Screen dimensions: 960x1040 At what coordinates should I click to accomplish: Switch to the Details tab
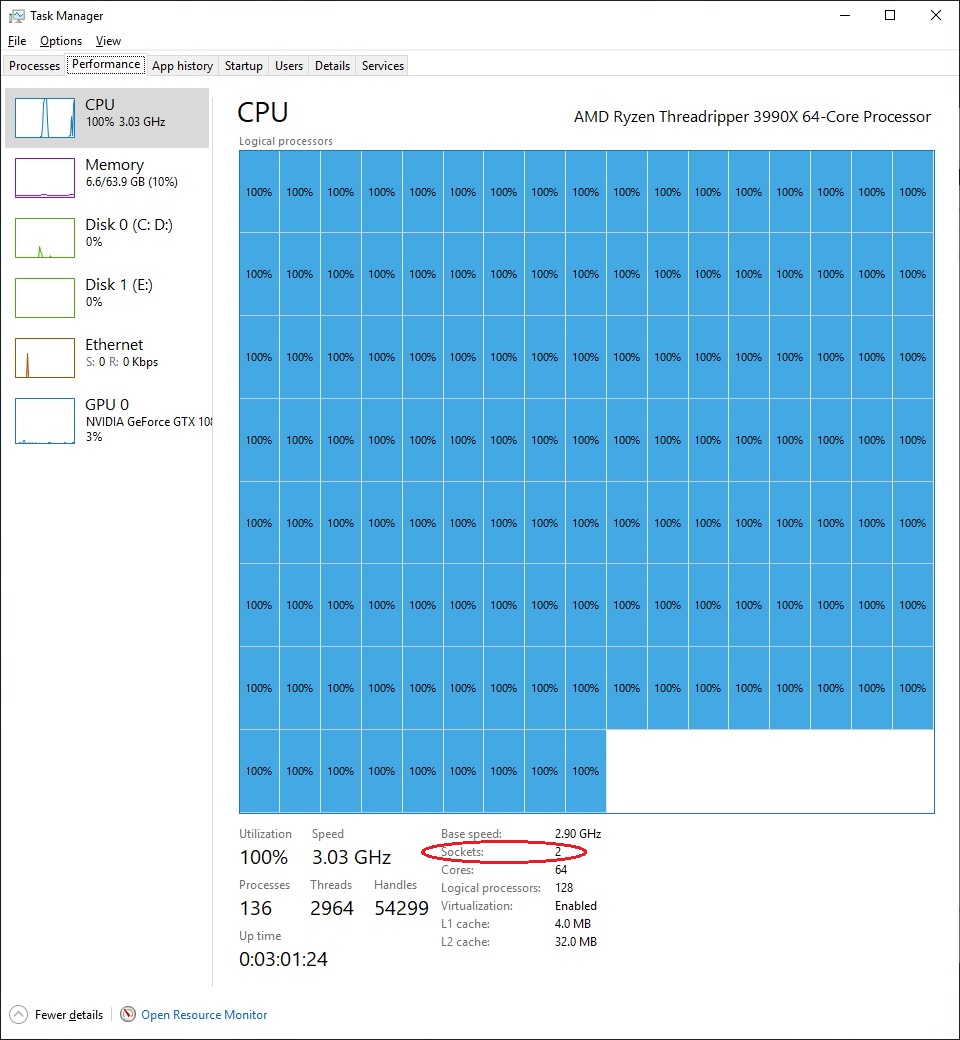(332, 66)
